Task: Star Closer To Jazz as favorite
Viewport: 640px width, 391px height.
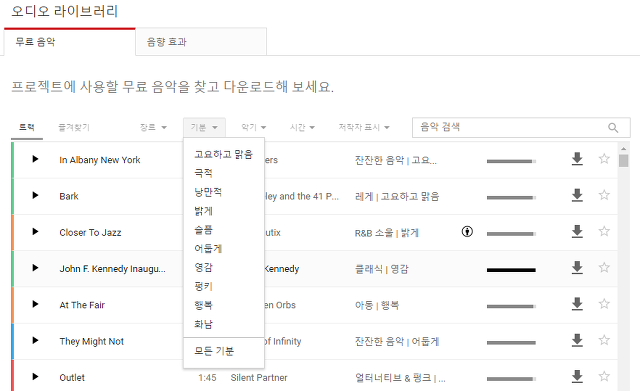Action: point(604,231)
